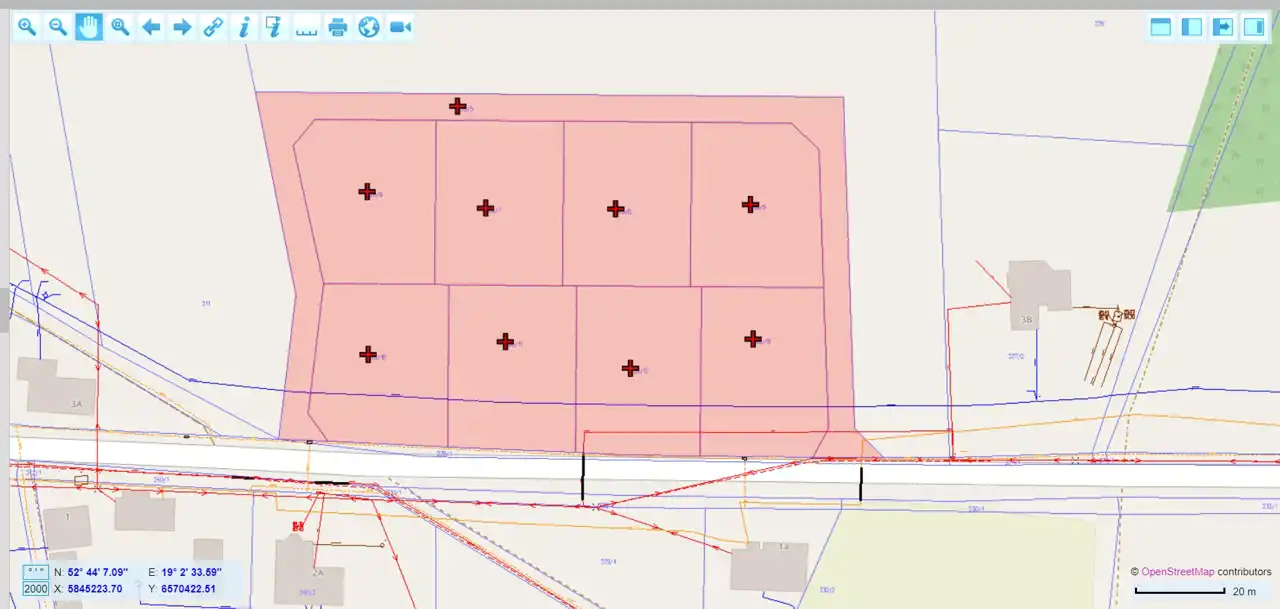Click the video camera icon
This screenshot has width=1280, height=609.
coord(400,27)
